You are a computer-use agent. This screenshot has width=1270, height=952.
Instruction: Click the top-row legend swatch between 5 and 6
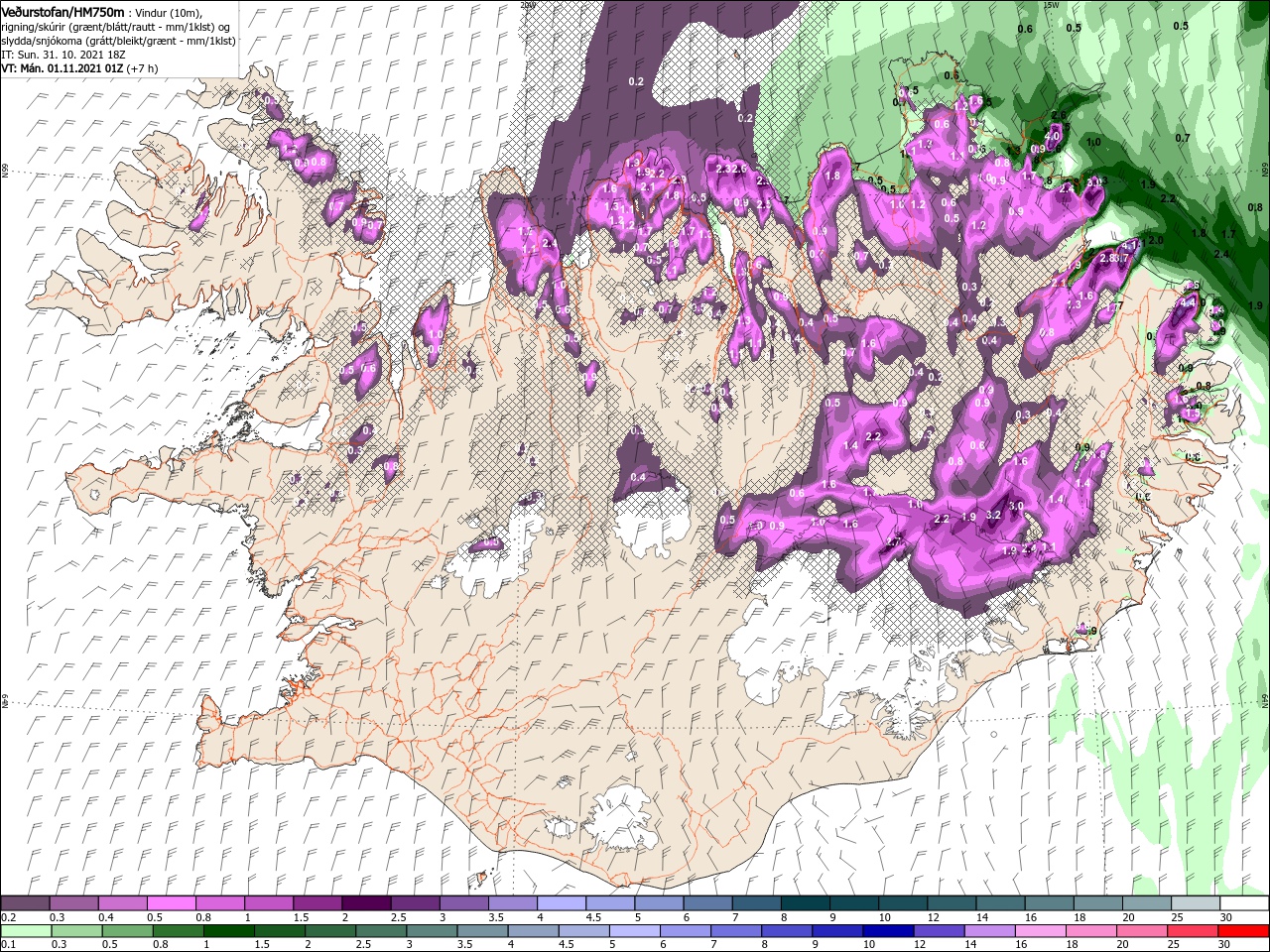(658, 903)
